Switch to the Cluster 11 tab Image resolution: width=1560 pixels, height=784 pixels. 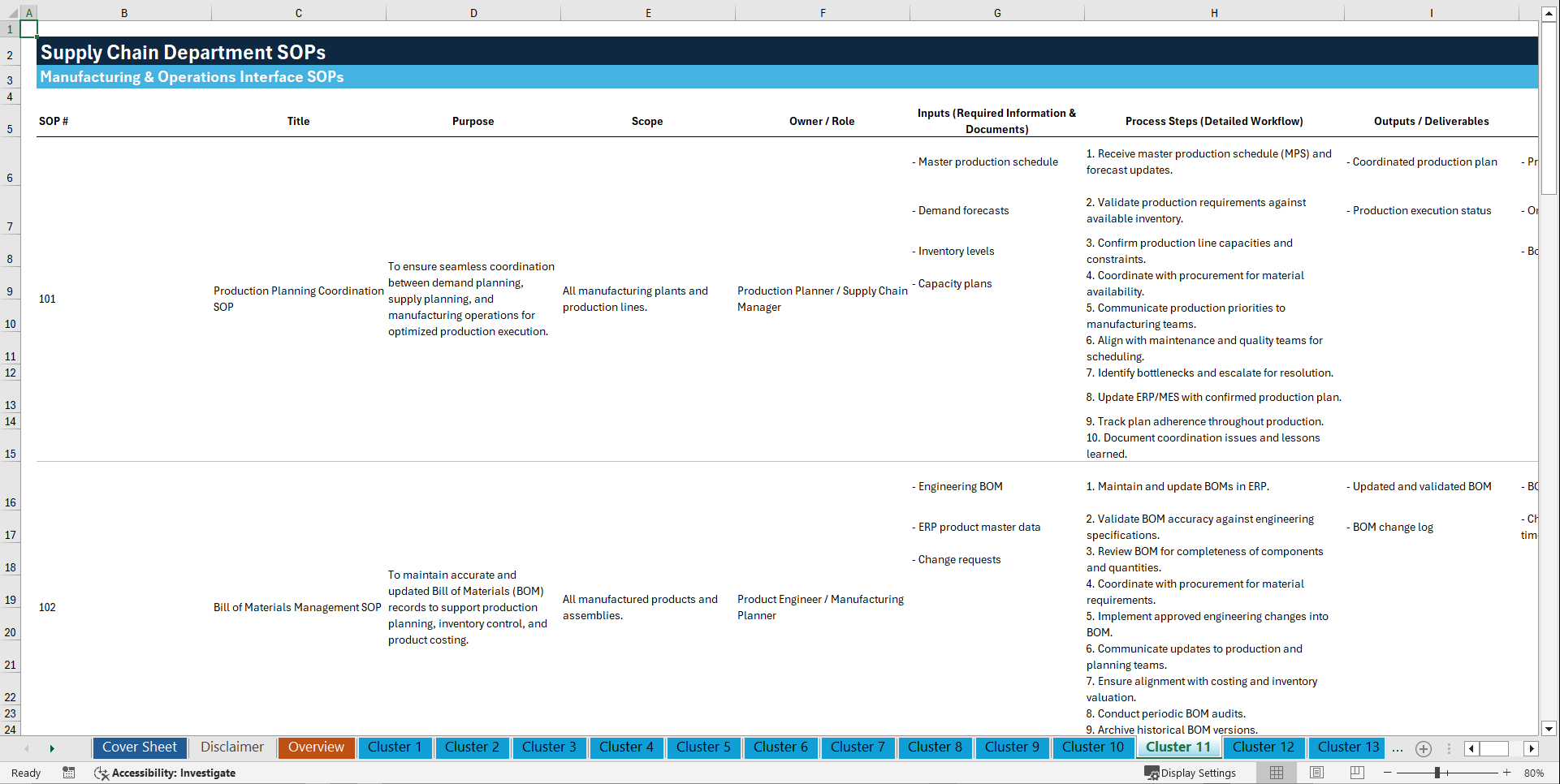coord(1178,747)
